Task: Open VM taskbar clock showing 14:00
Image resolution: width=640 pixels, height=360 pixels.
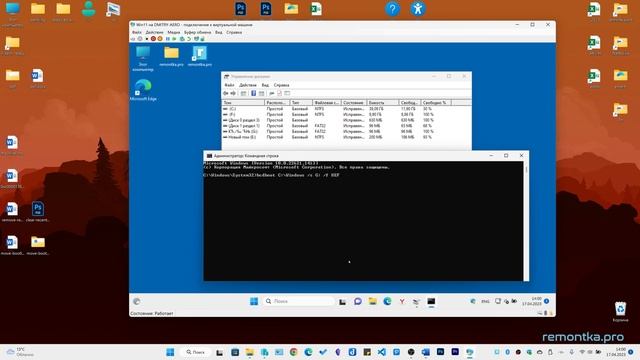Action: pyautogui.click(x=532, y=301)
